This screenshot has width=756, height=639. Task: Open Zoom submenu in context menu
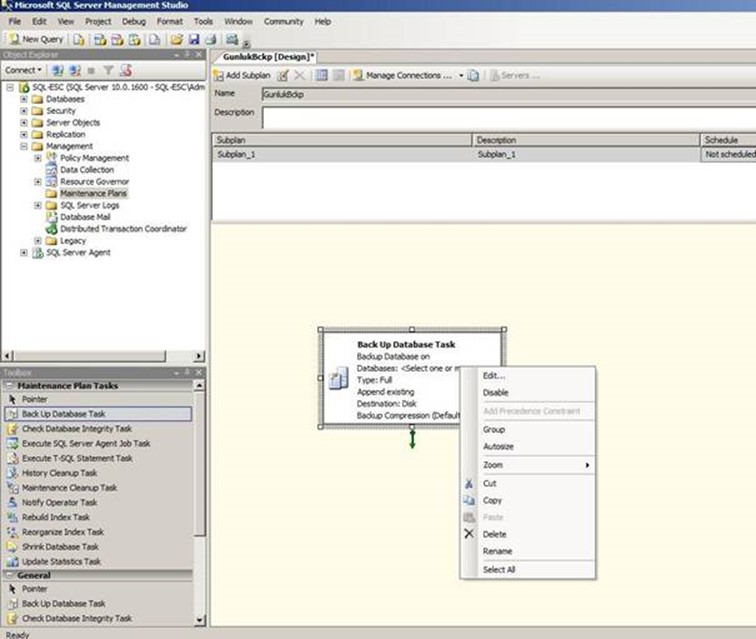[528, 465]
